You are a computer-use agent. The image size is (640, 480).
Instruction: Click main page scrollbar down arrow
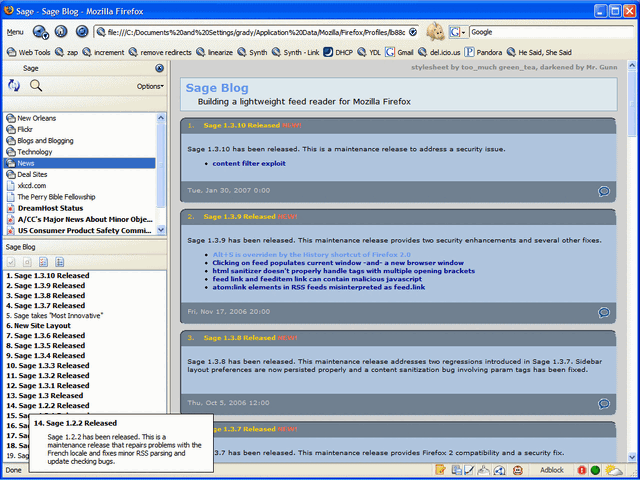[x=632, y=457]
